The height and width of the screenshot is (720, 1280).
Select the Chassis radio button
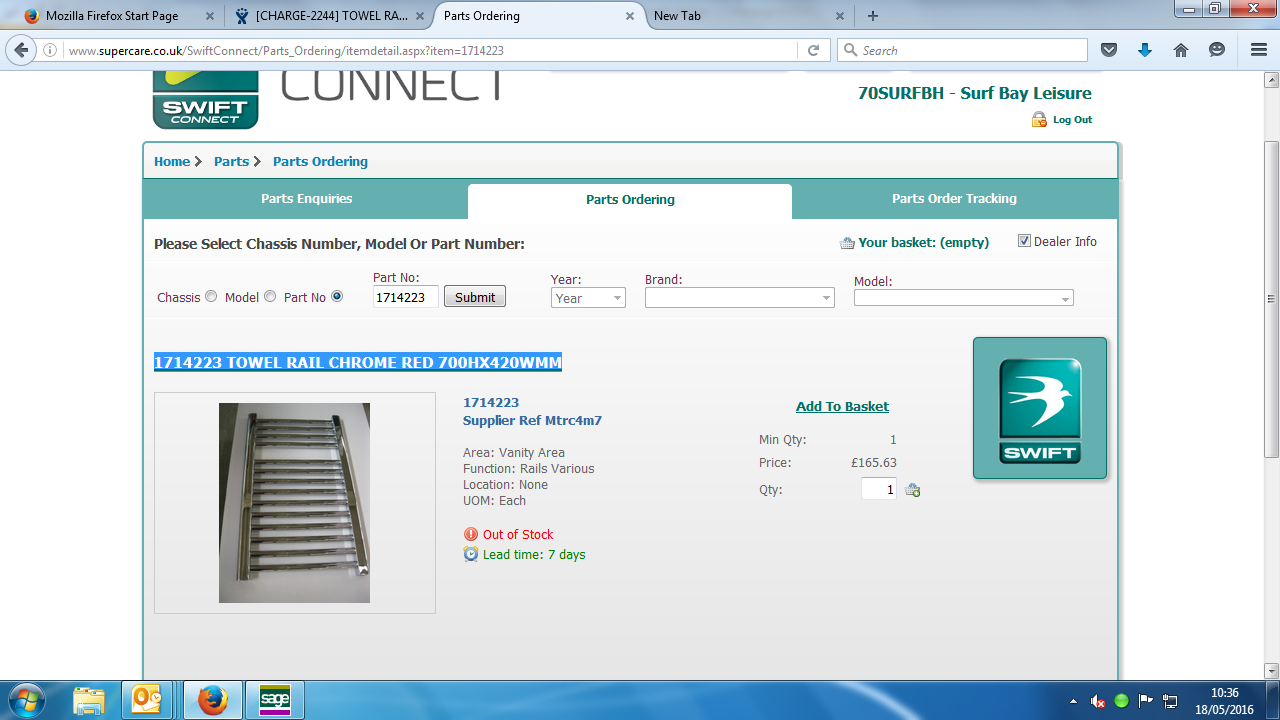click(x=211, y=296)
